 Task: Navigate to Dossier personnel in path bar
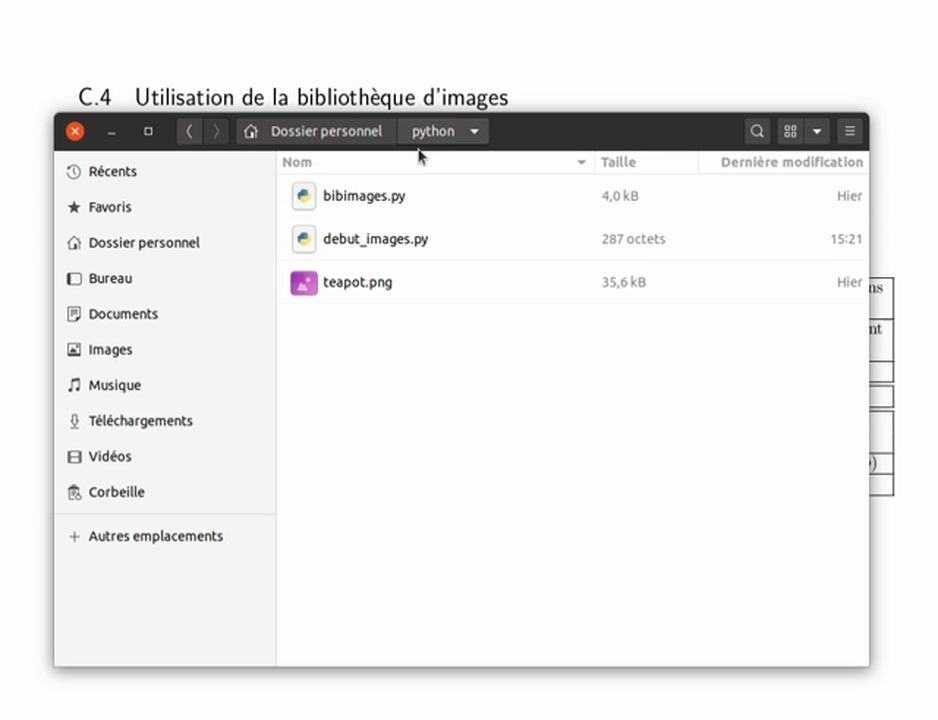(x=315, y=131)
